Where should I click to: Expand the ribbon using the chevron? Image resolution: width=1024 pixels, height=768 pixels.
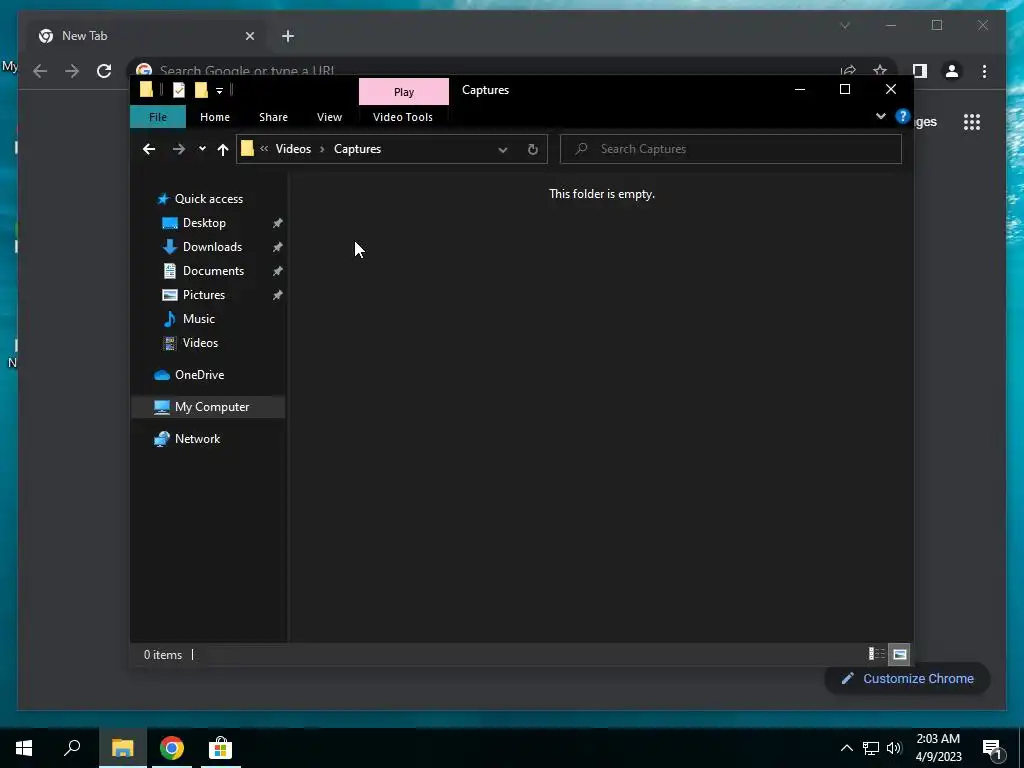pyautogui.click(x=880, y=116)
